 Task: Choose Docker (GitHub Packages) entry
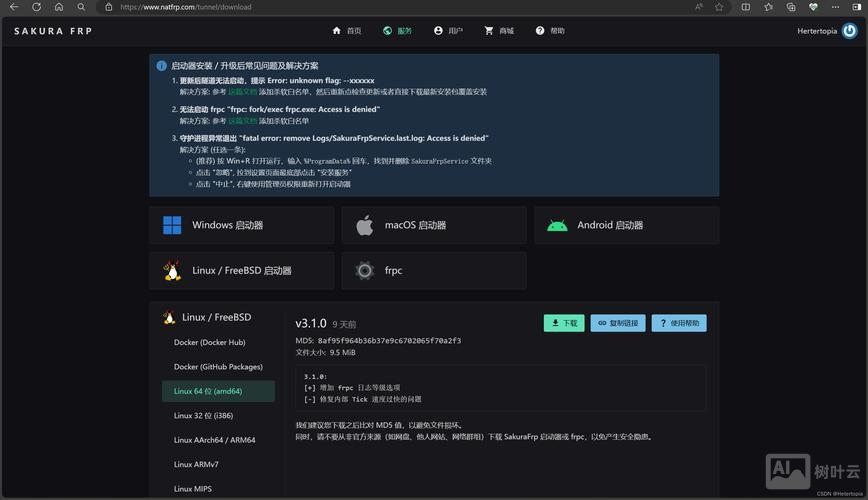click(218, 367)
